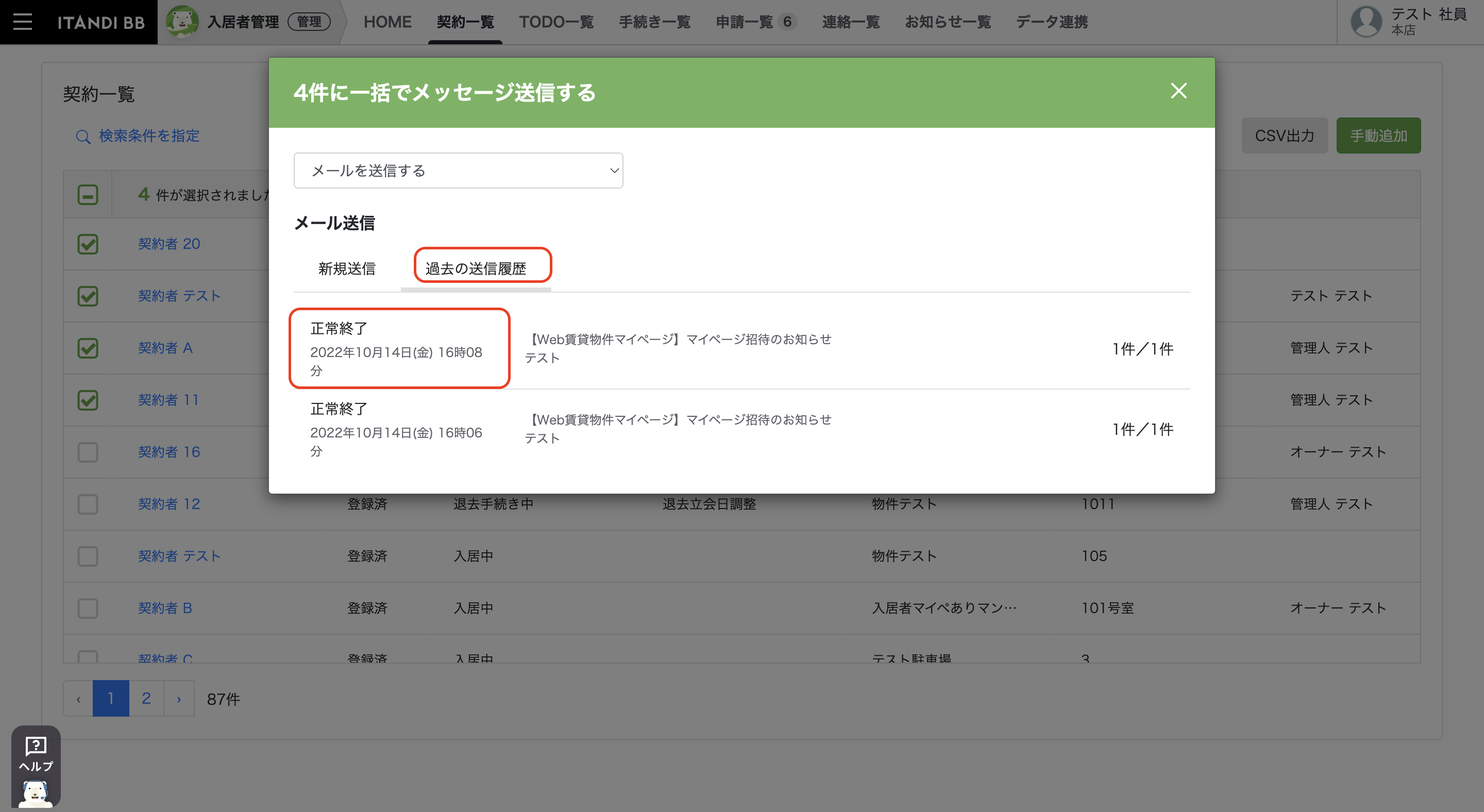Viewport: 1484px width, 812px height.
Task: Click 入居者マイペありマン… property cell
Action: click(x=944, y=608)
